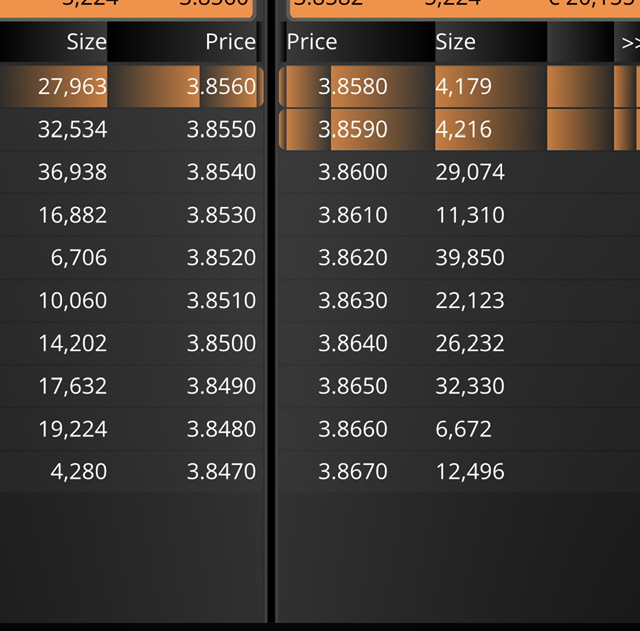640x631 pixels.
Task: Click the ask-side Price column header
Action: tap(312, 42)
